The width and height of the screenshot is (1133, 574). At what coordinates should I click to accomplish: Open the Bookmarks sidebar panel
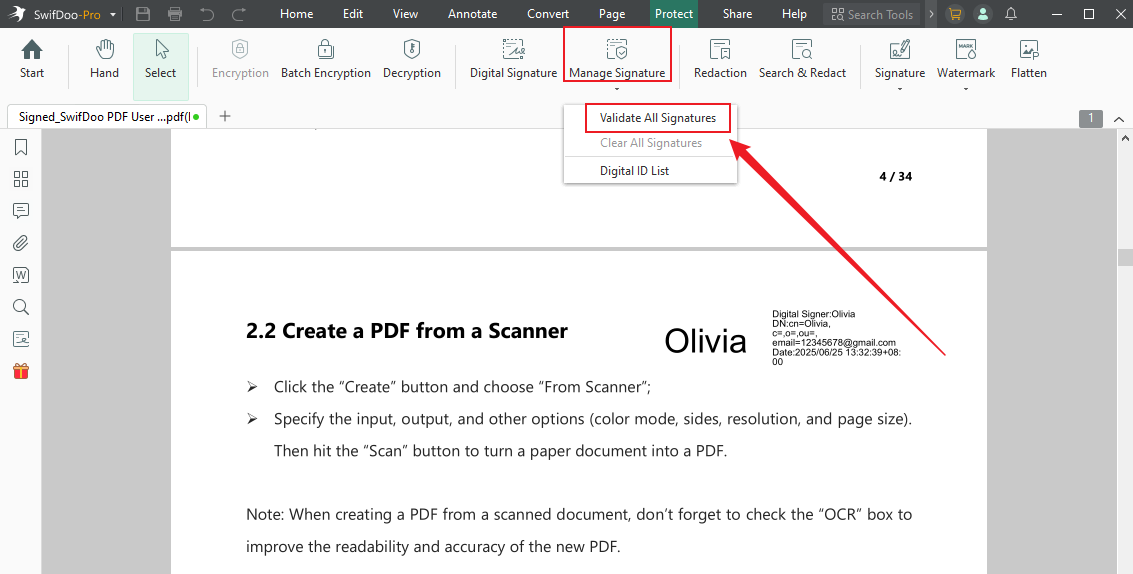coord(21,147)
